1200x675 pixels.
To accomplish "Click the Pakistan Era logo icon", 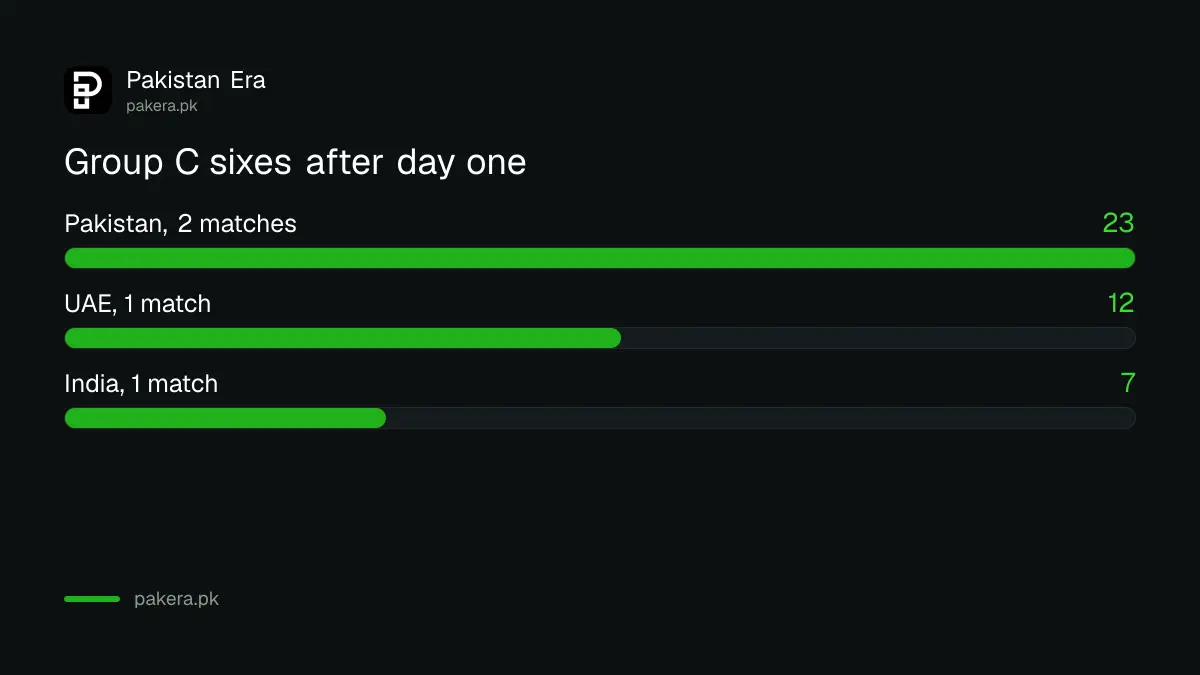I will point(88,90).
